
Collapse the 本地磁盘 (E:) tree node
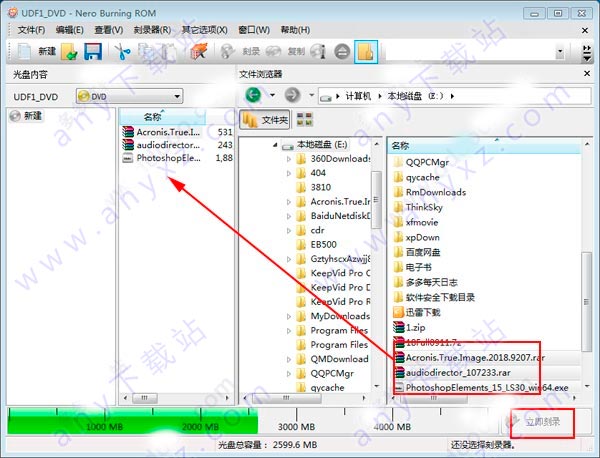(x=275, y=145)
